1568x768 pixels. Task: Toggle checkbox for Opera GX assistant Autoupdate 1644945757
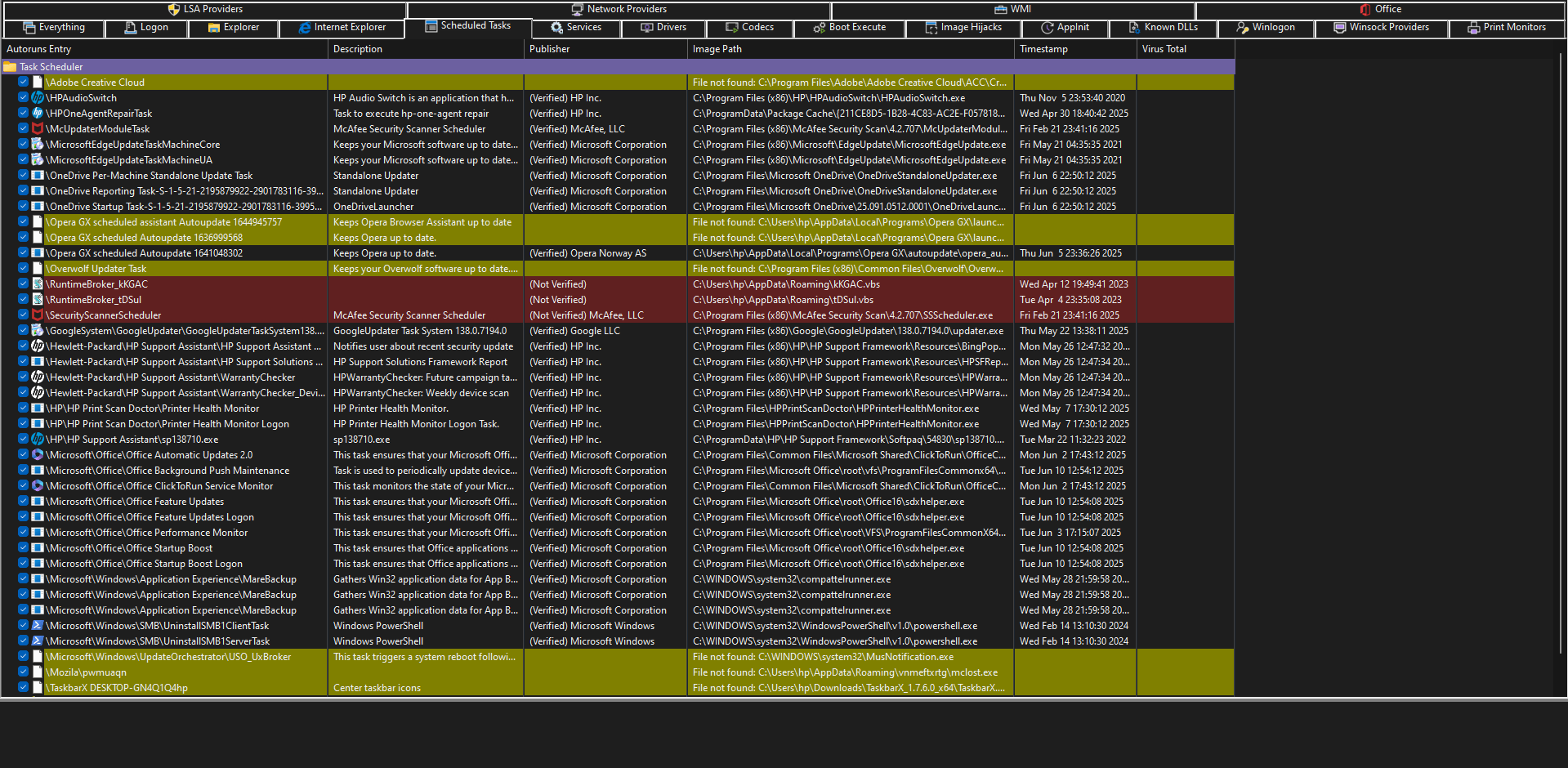click(24, 222)
